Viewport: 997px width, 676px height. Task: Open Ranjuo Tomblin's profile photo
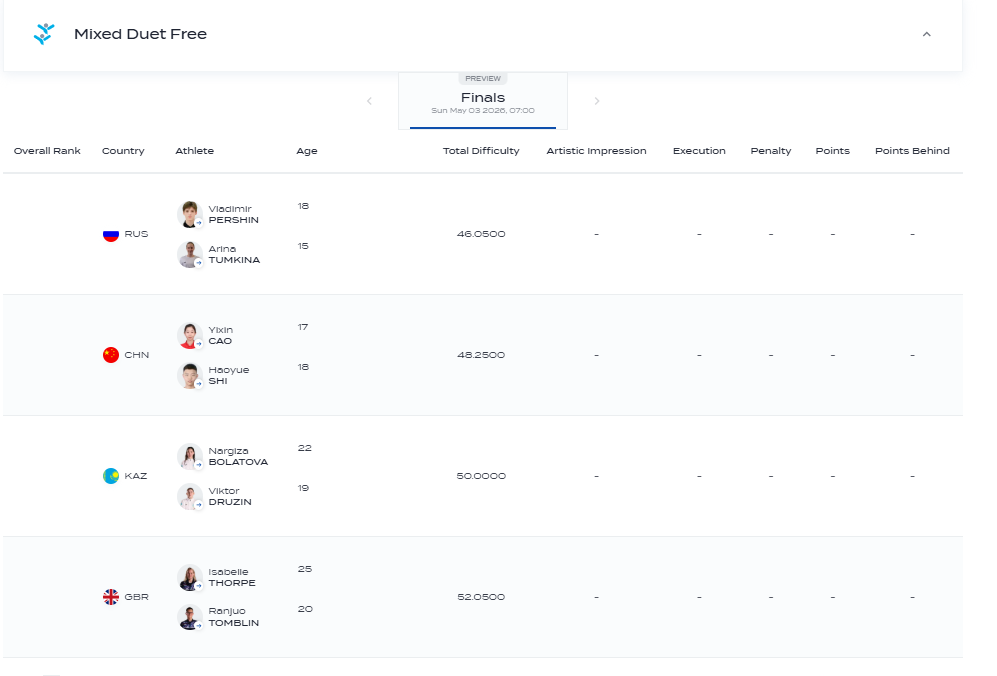189,617
